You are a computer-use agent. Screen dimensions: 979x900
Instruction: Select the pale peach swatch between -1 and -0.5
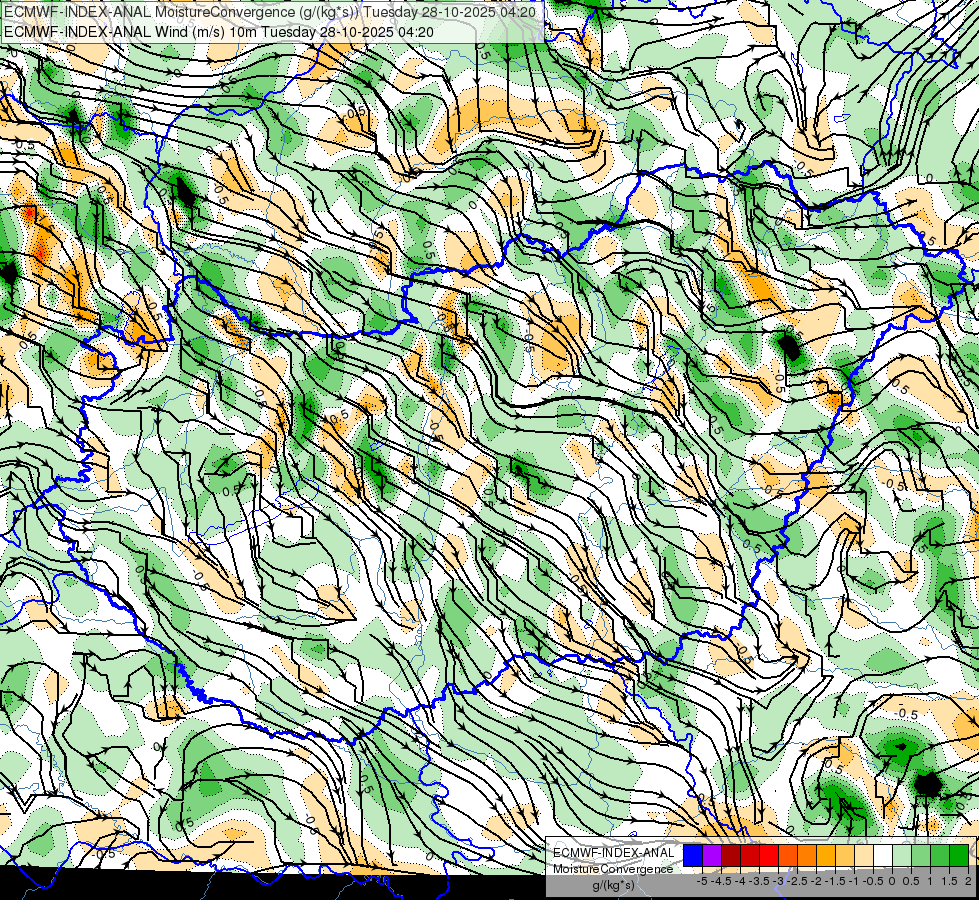pos(864,855)
